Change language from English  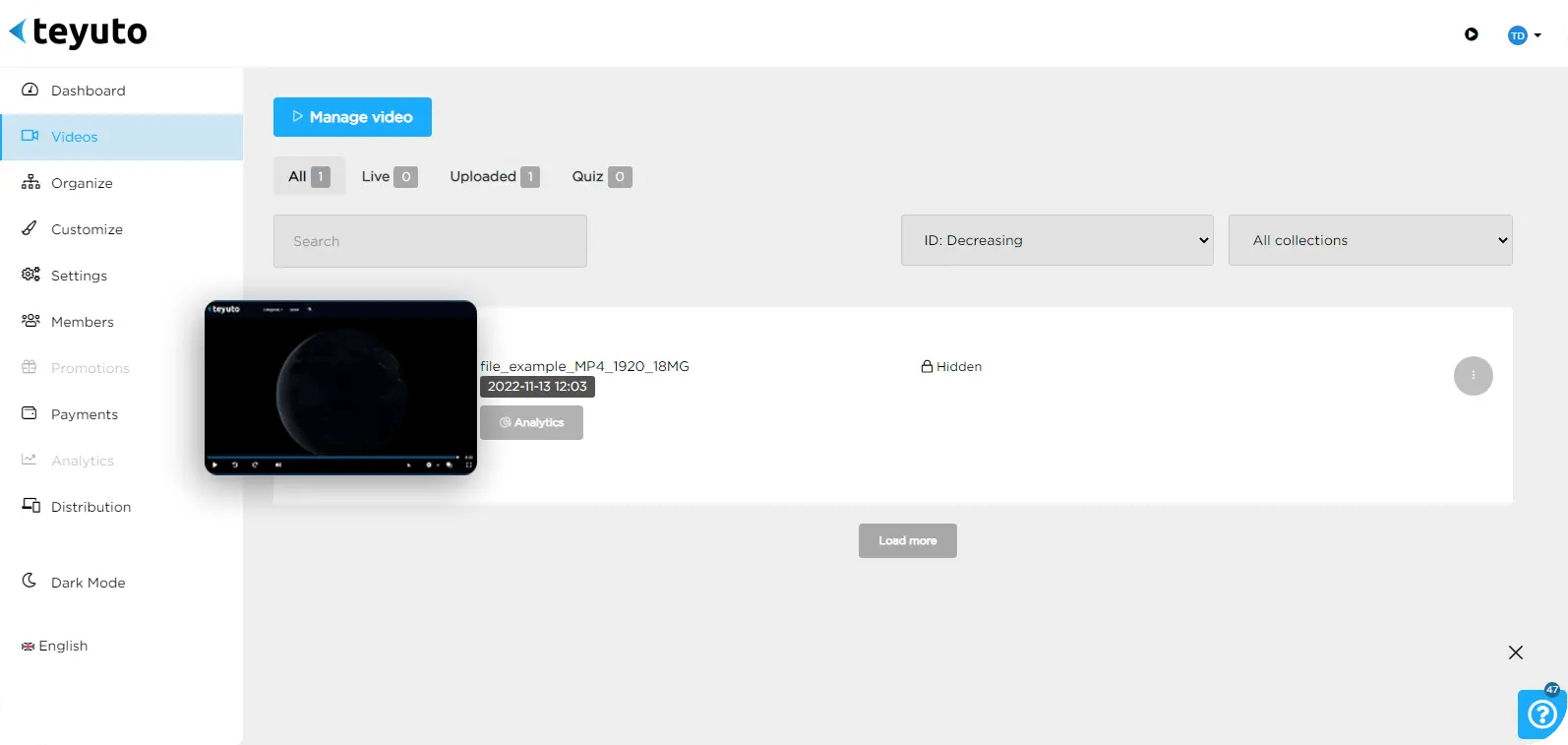(x=63, y=646)
